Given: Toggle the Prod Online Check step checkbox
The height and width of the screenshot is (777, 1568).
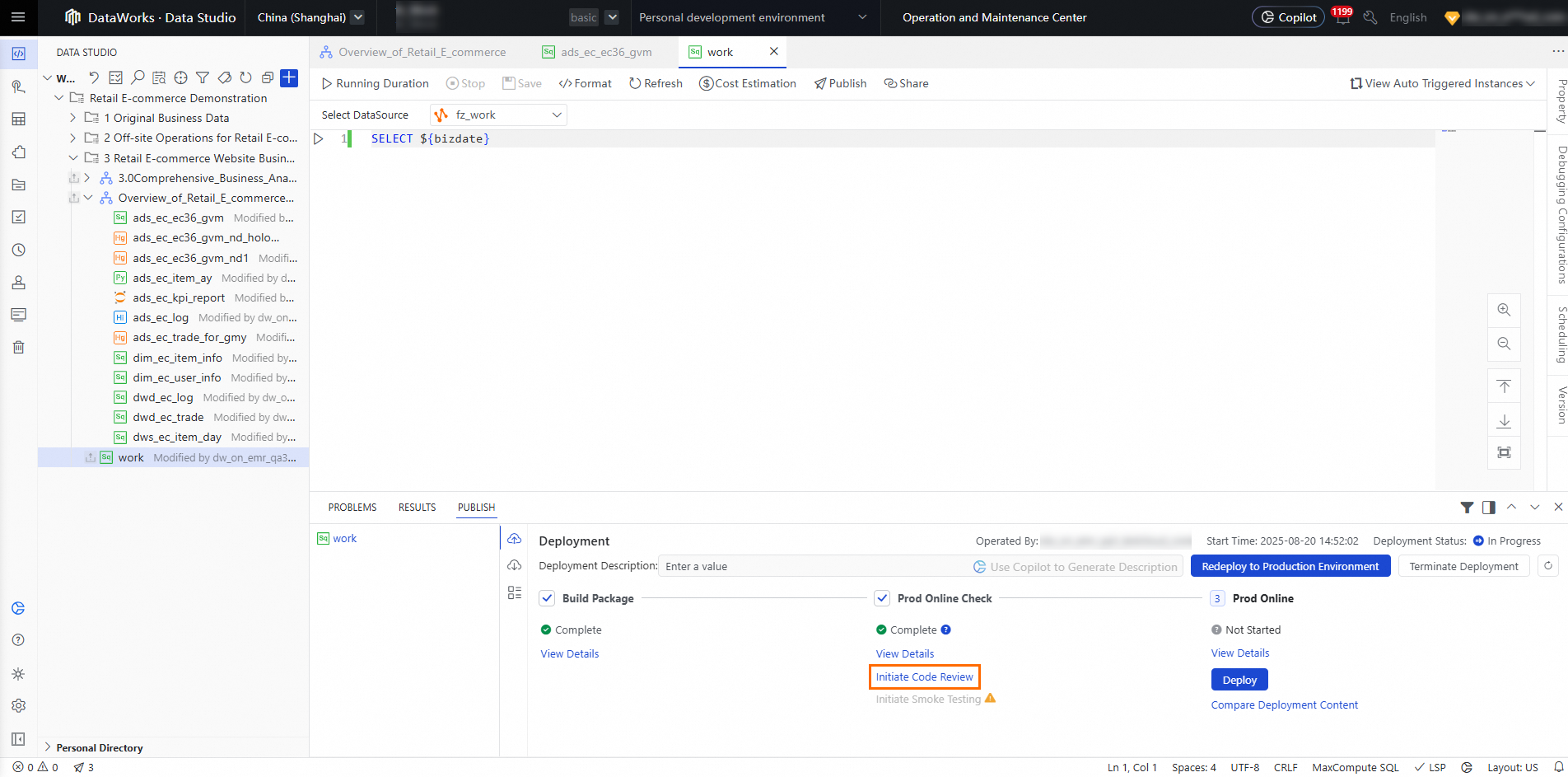Looking at the screenshot, I should point(882,598).
